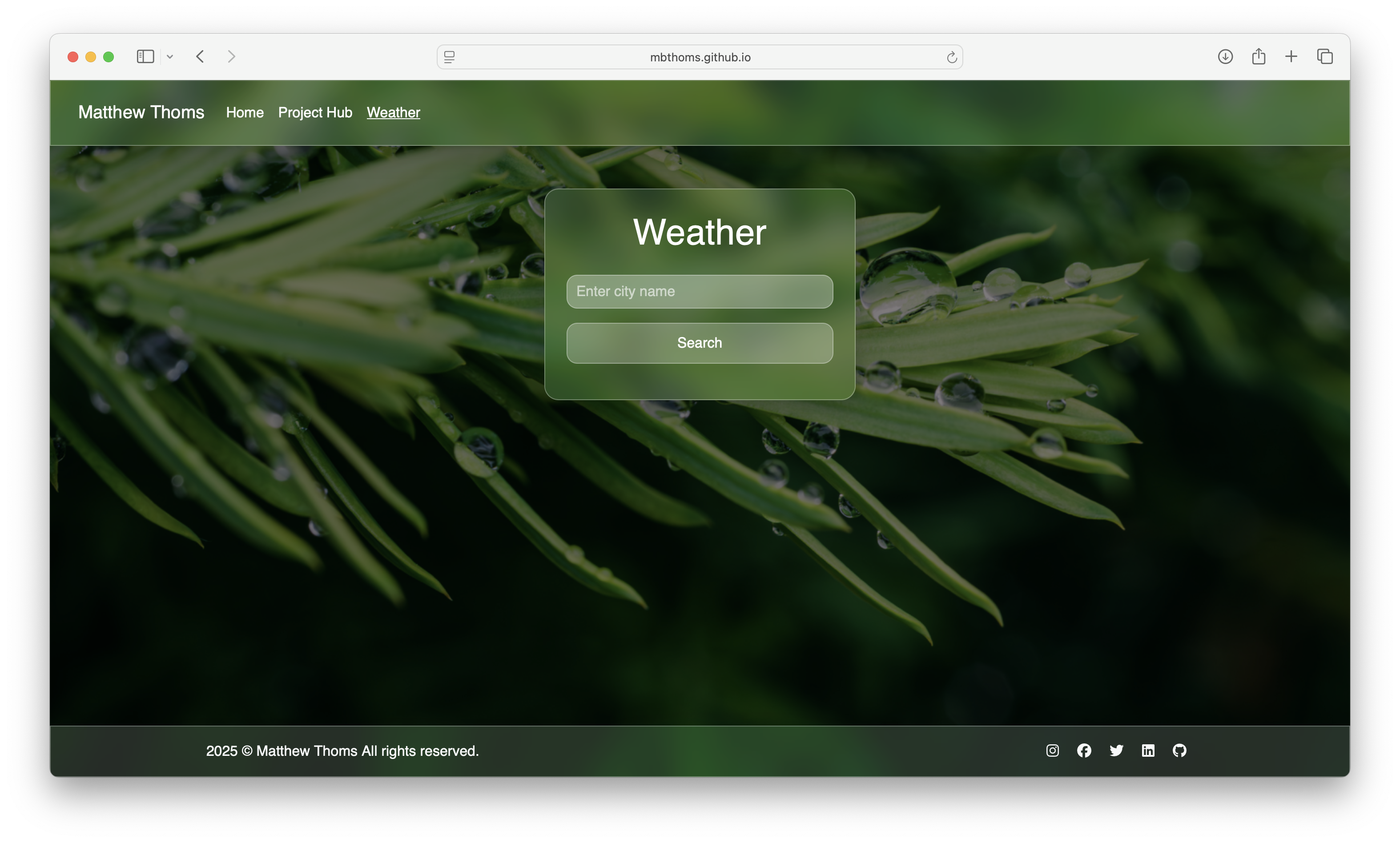Click the Downloads icon in the browser toolbar
Screen dimensions: 1400x843
pyautogui.click(x=1226, y=56)
